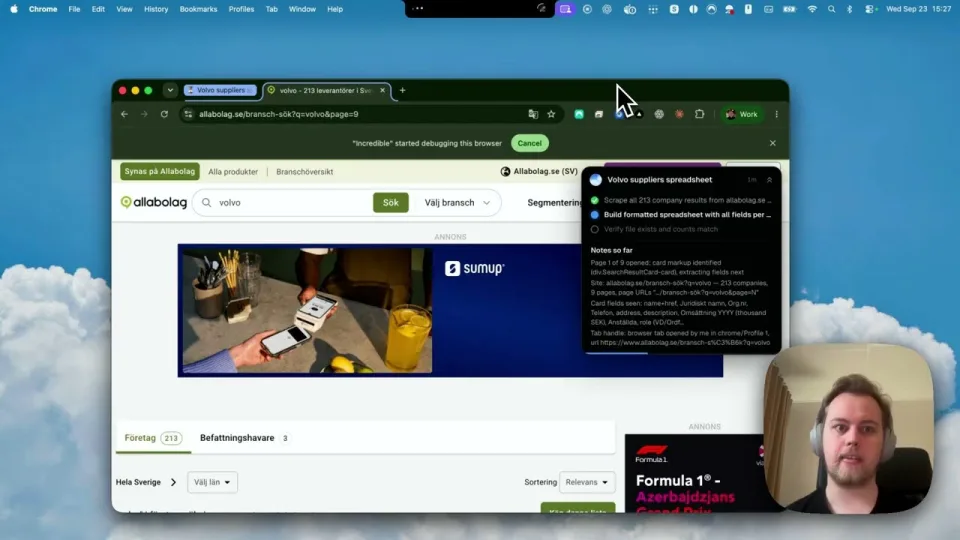960x540 pixels.
Task: Open the Branschöversikt link
Action: [x=304, y=172]
